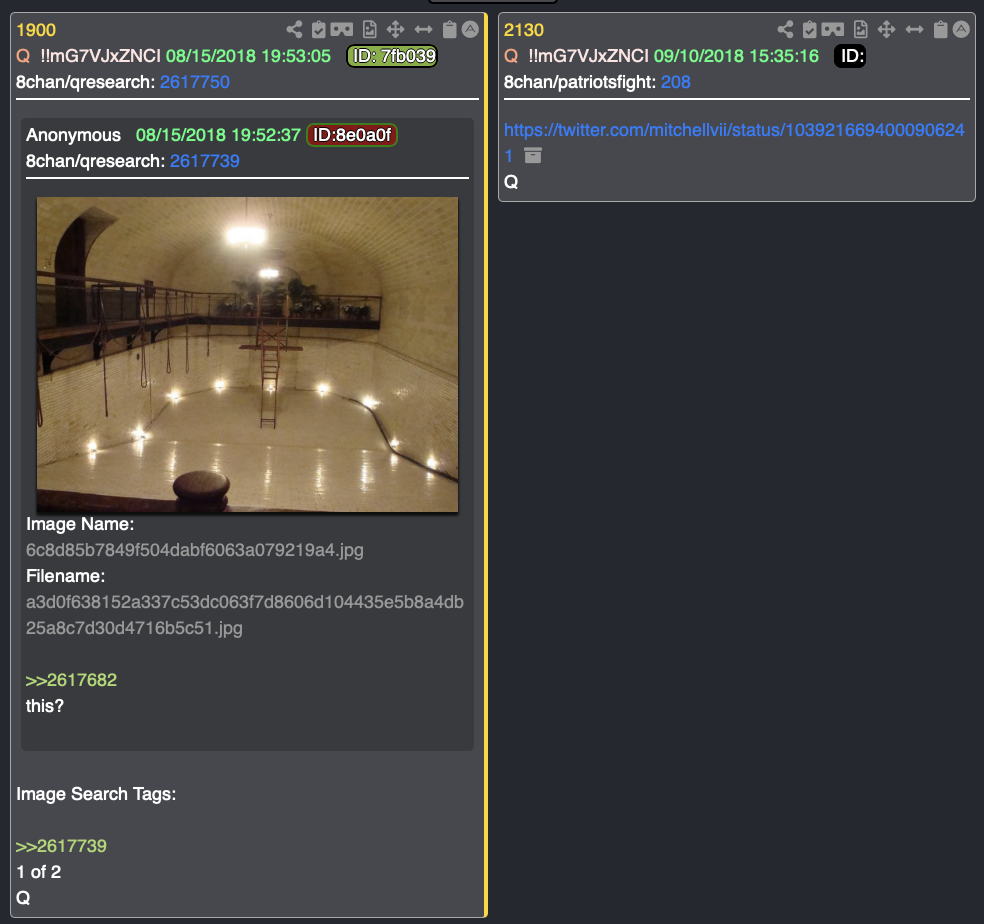Click the four-way move icon on post 1900
984x924 pixels.
(x=395, y=30)
